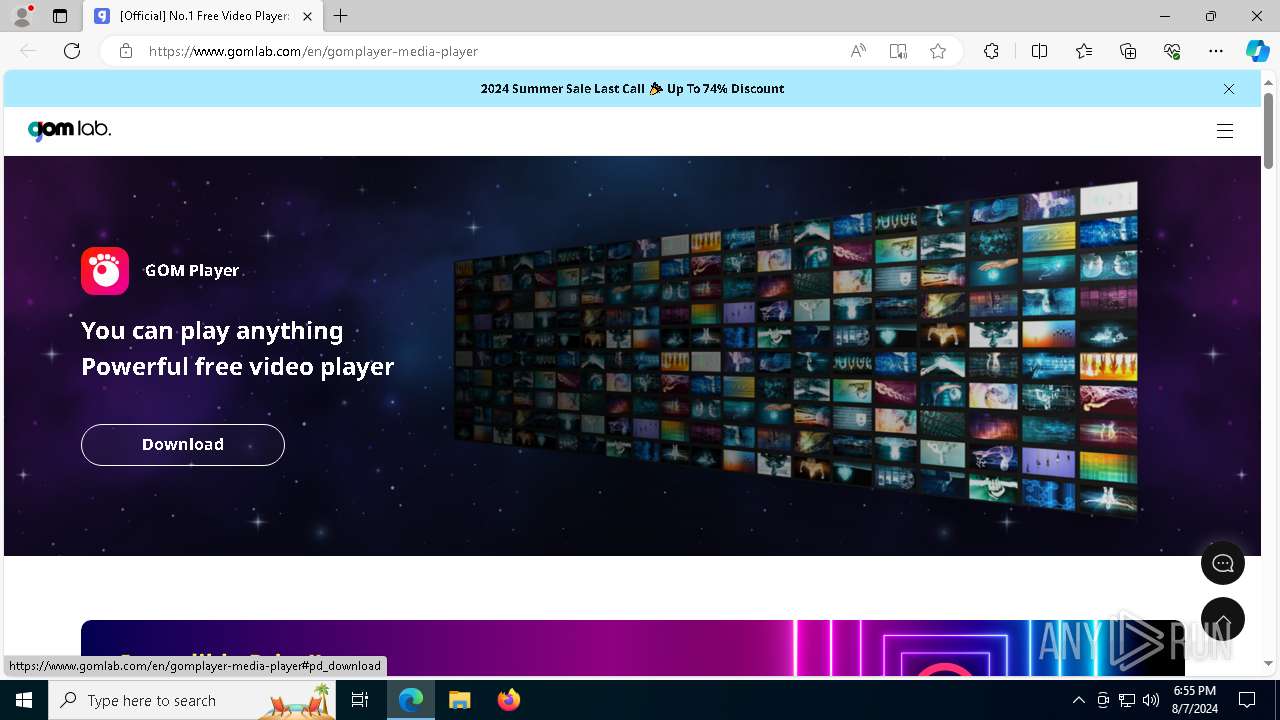Image resolution: width=1280 pixels, height=720 pixels.
Task: Click the video wall hero image
Action: point(796,350)
